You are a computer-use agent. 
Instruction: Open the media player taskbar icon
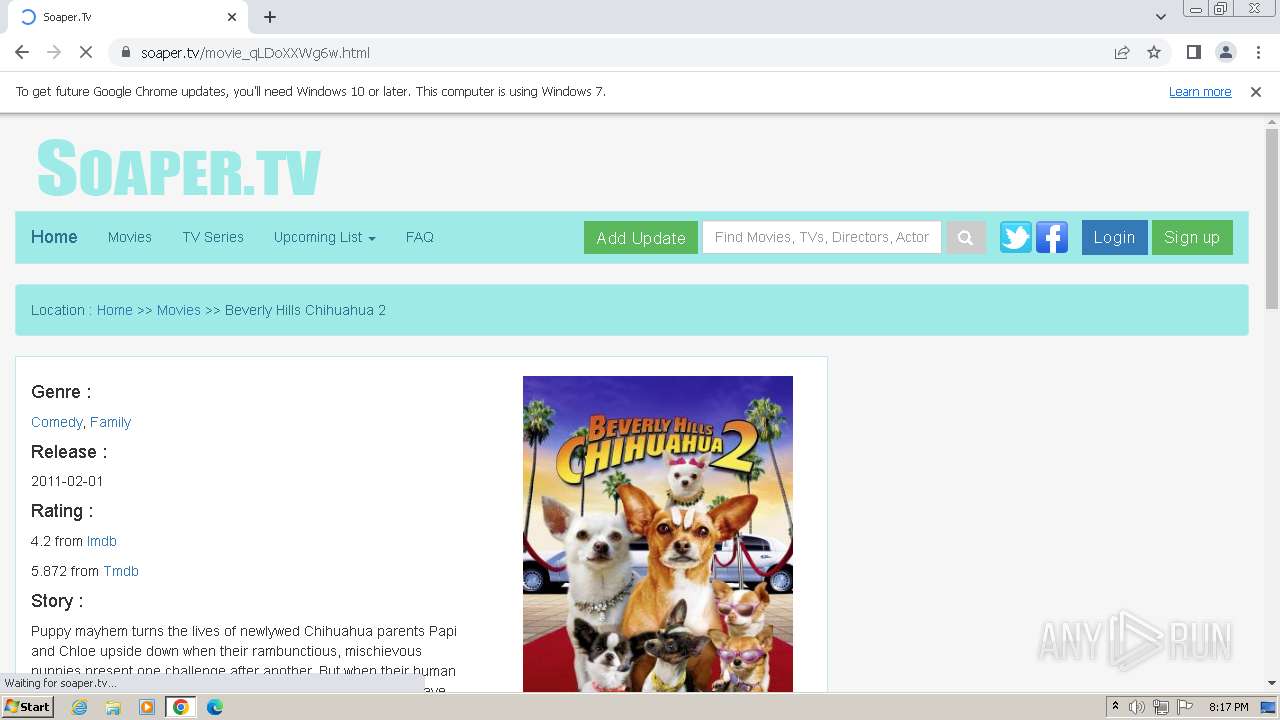point(147,707)
